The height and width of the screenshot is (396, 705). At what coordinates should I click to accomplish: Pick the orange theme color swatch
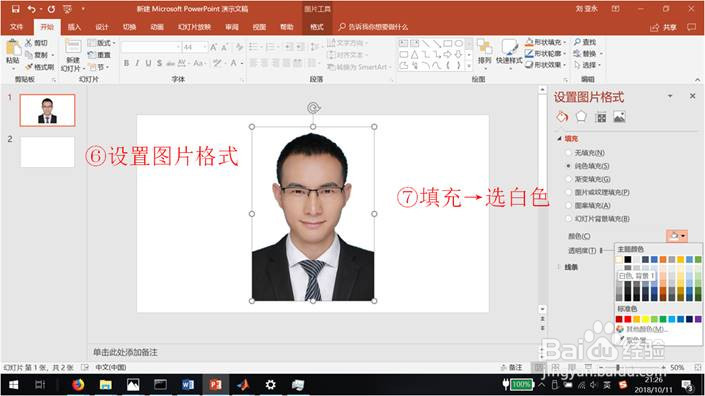coord(663,259)
